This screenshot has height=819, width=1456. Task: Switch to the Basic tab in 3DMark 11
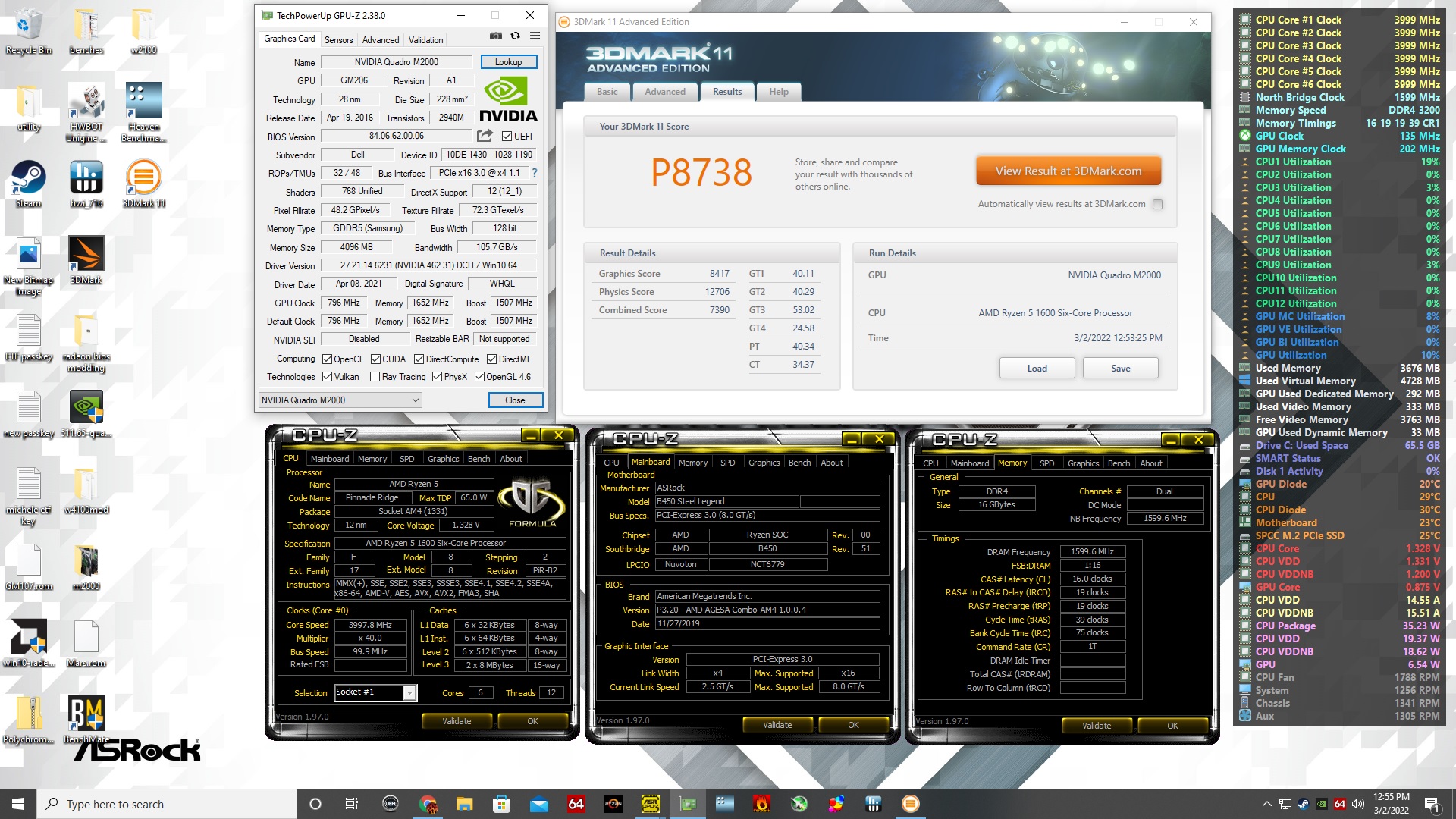click(607, 92)
